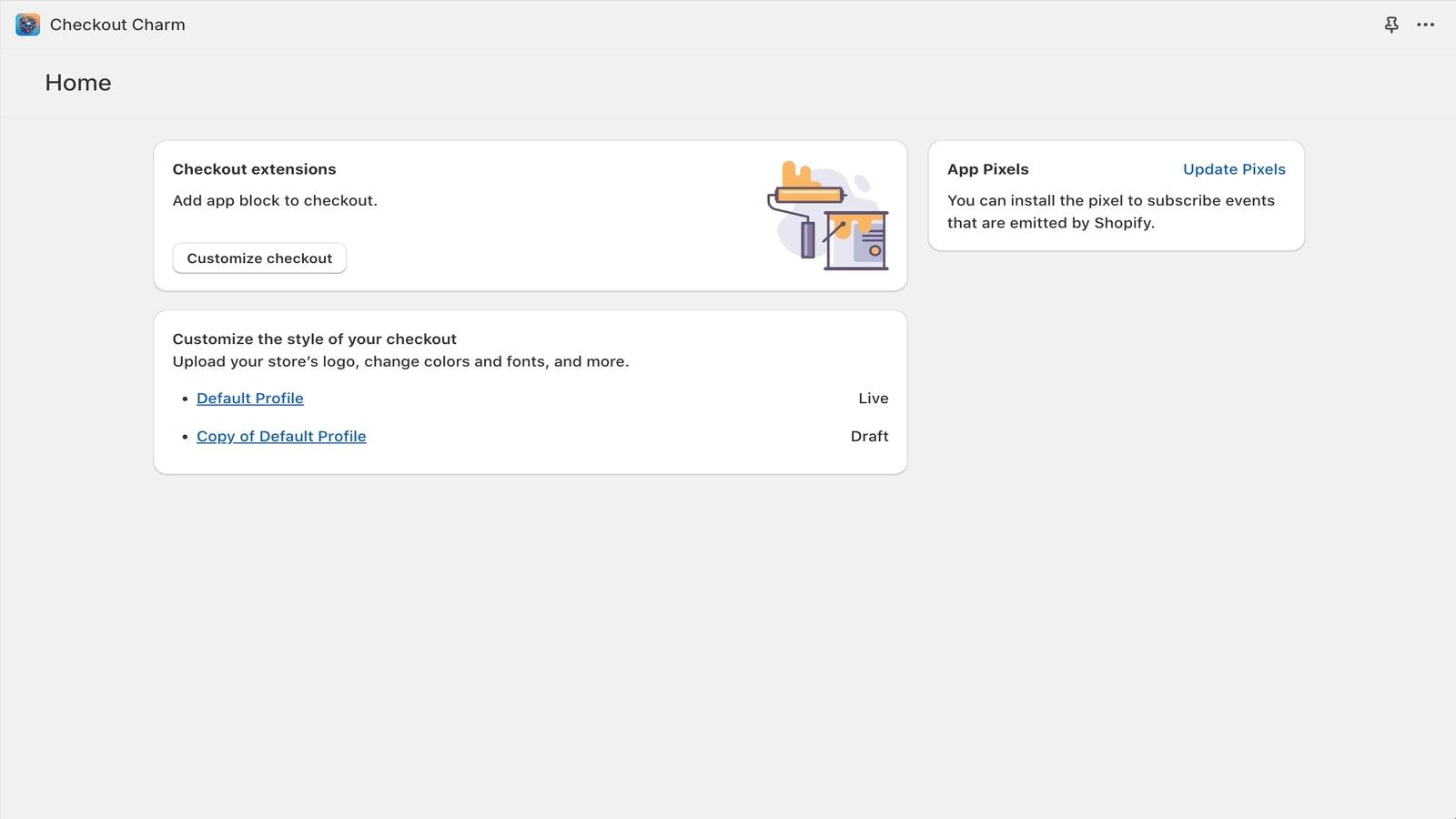Click the checkout style customization card

(x=531, y=391)
